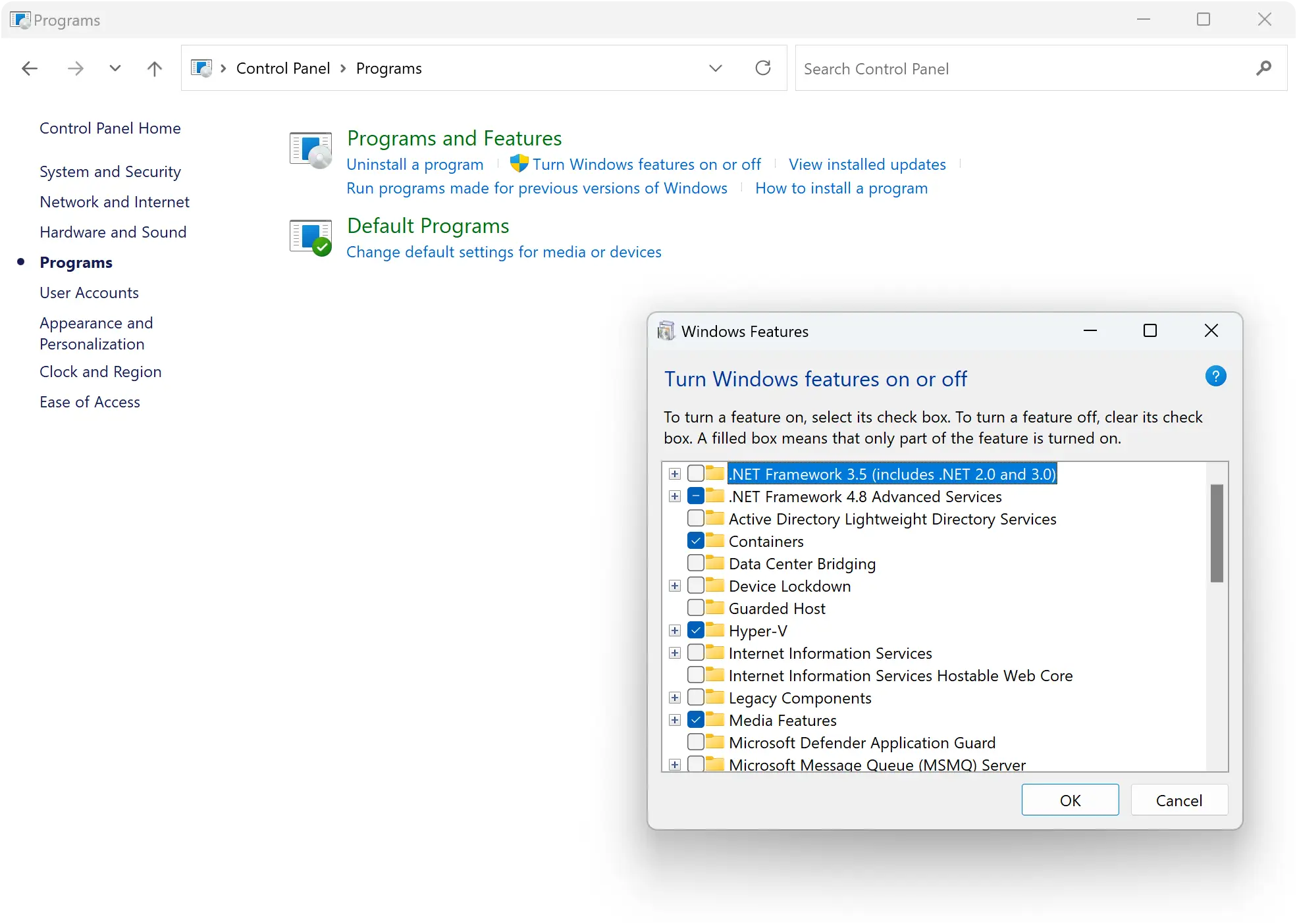The image size is (1297, 924).
Task: Click the Hyper-V folder icon
Action: (715, 630)
